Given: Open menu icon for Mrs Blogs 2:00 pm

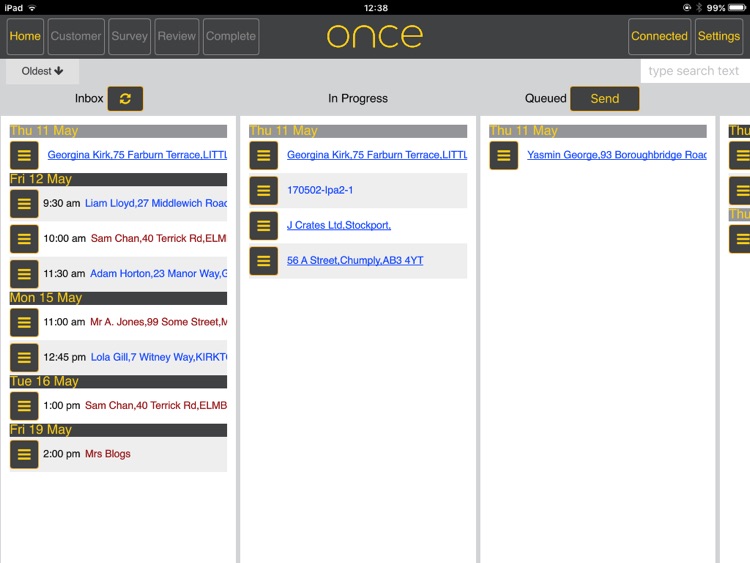Looking at the screenshot, I should tap(24, 454).
